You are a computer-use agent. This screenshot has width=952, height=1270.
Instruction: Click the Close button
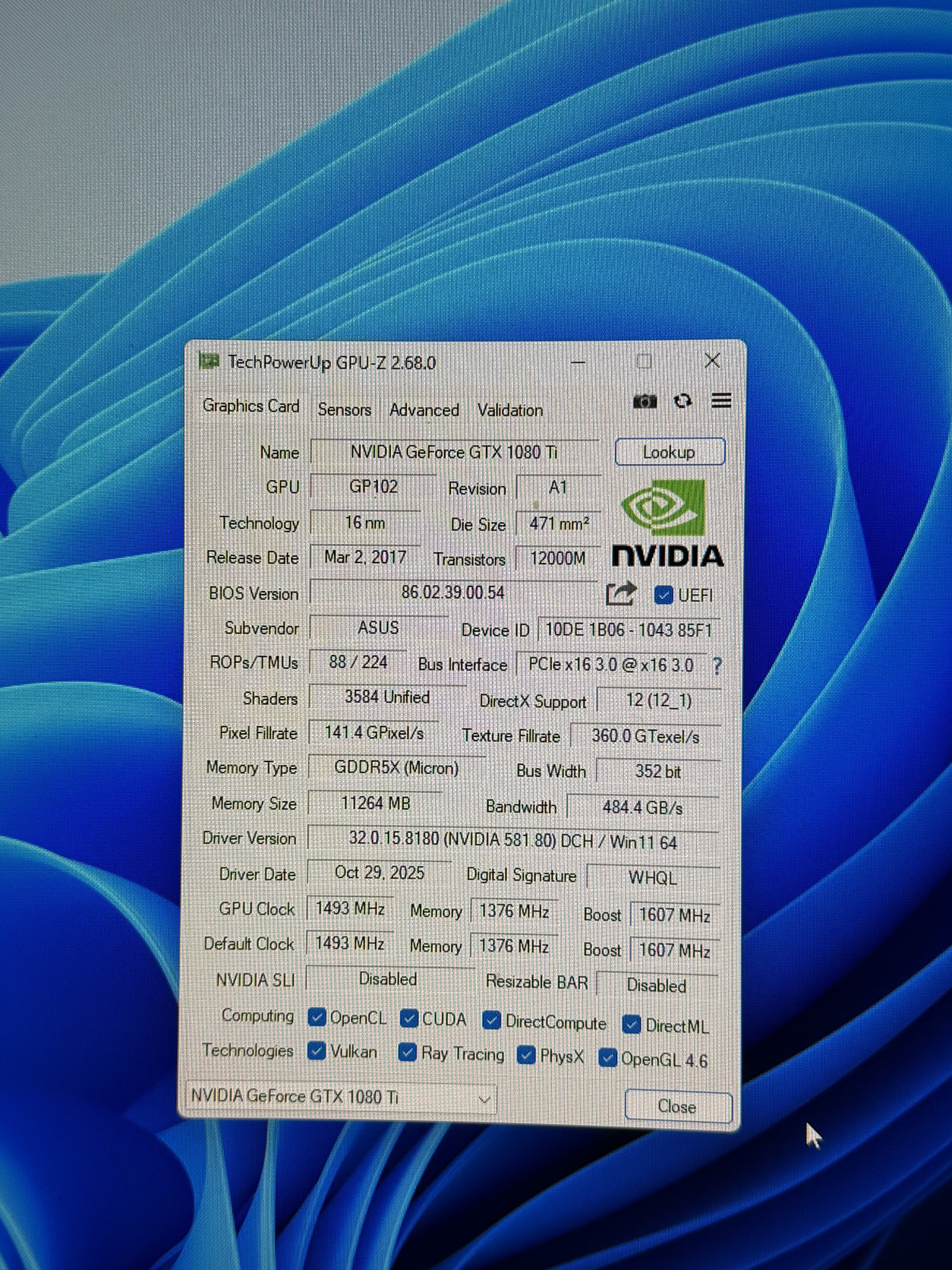click(677, 1107)
